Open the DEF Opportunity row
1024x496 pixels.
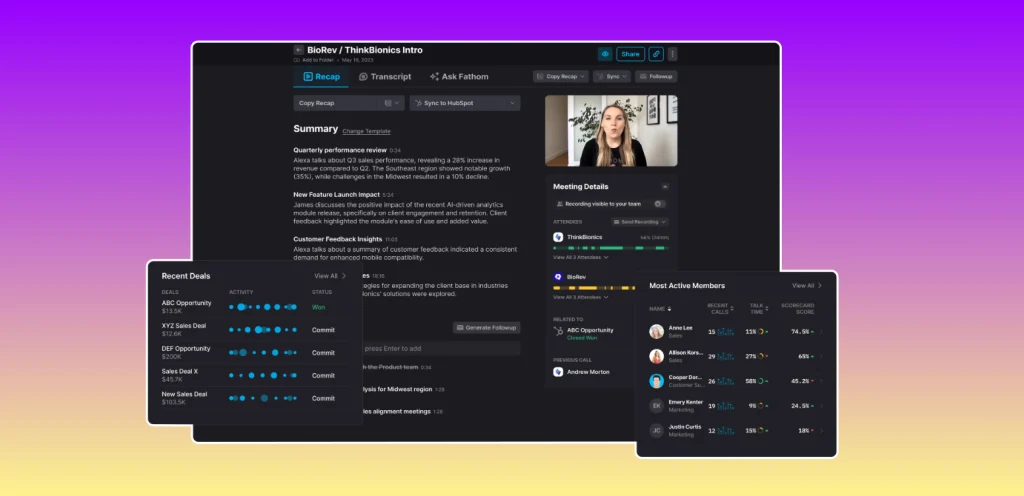coord(254,352)
